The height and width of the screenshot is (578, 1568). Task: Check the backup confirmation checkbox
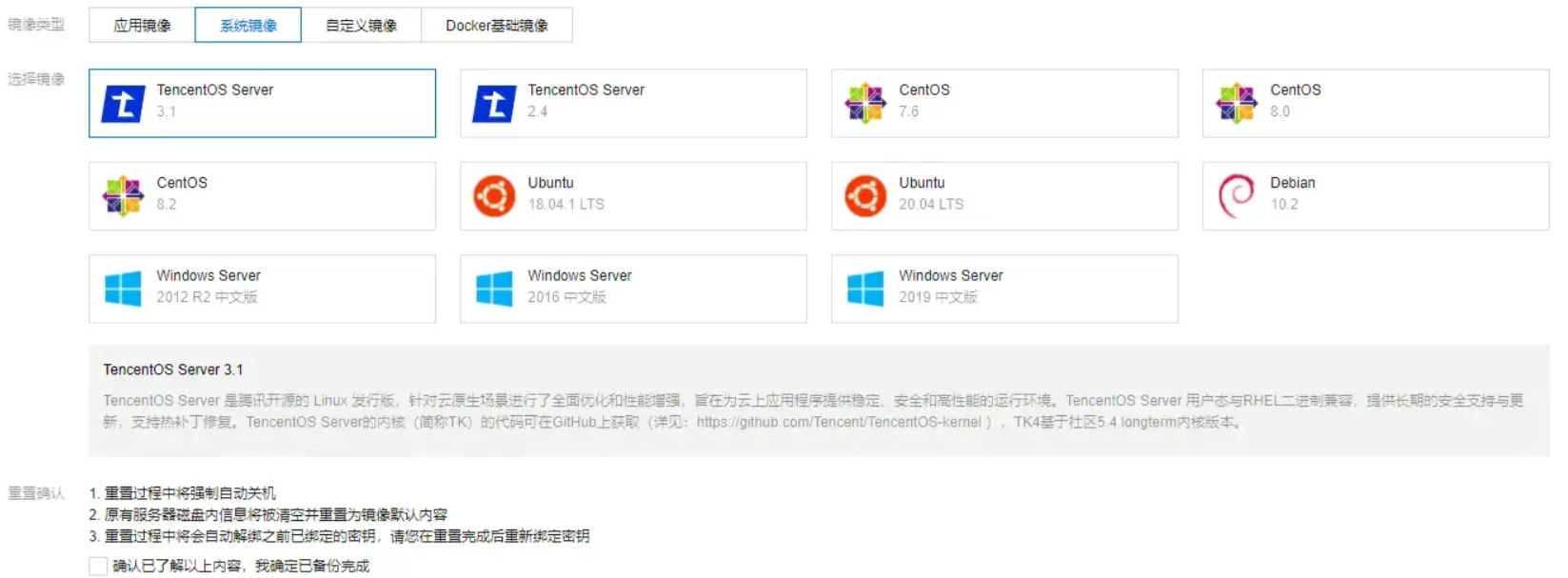(x=98, y=567)
